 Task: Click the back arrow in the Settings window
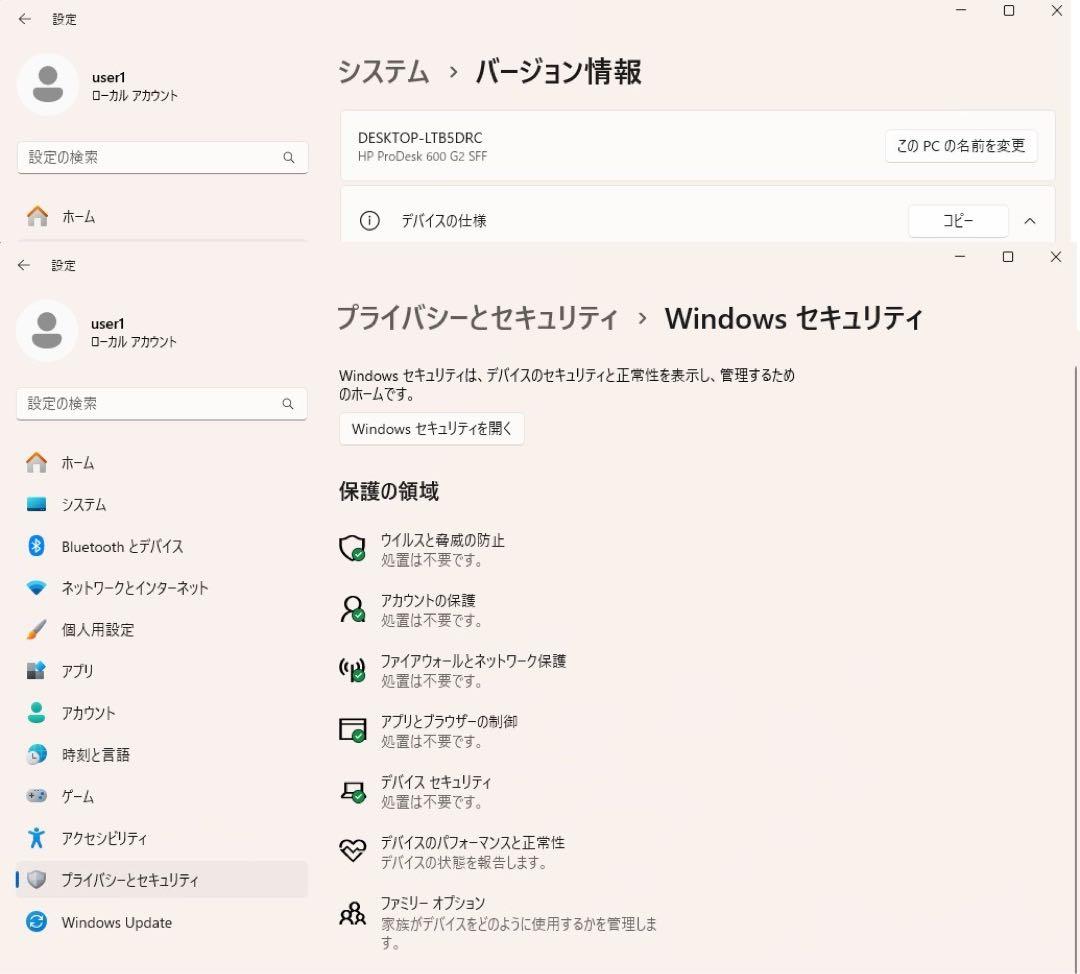[x=25, y=265]
